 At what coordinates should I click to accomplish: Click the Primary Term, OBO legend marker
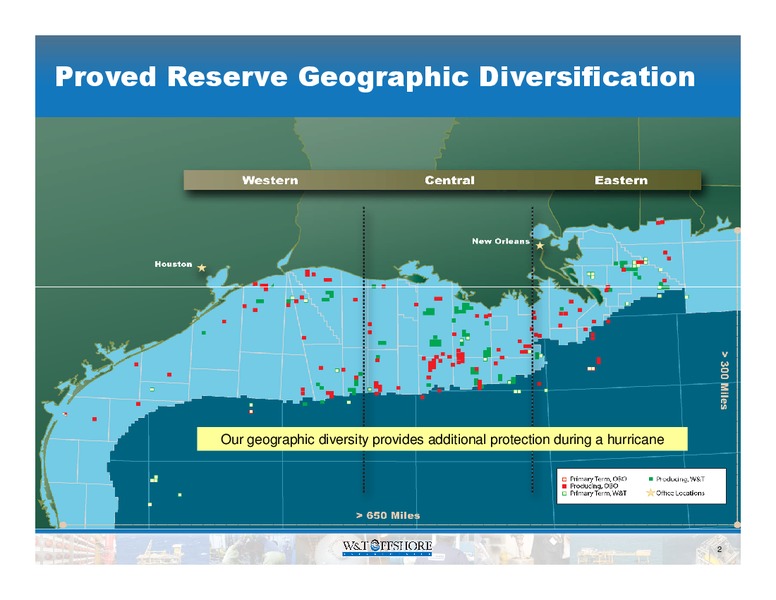pyautogui.click(x=564, y=479)
